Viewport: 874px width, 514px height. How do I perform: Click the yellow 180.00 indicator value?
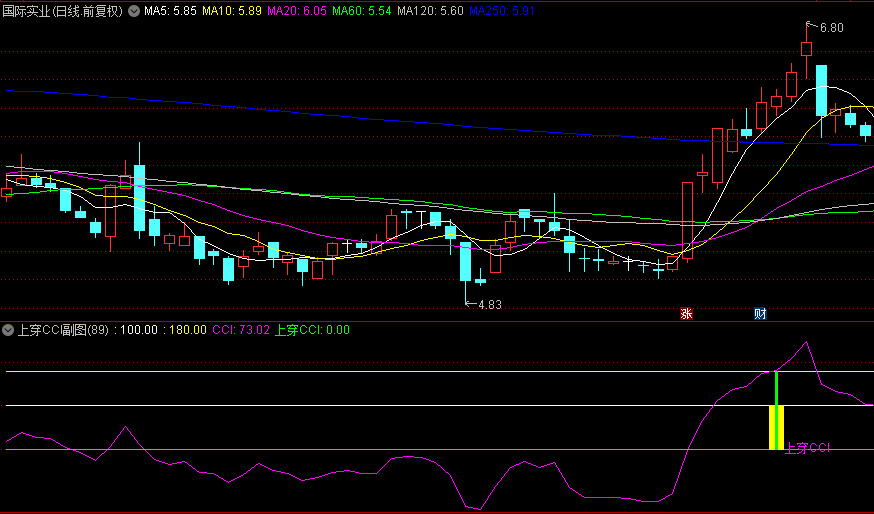tap(188, 330)
